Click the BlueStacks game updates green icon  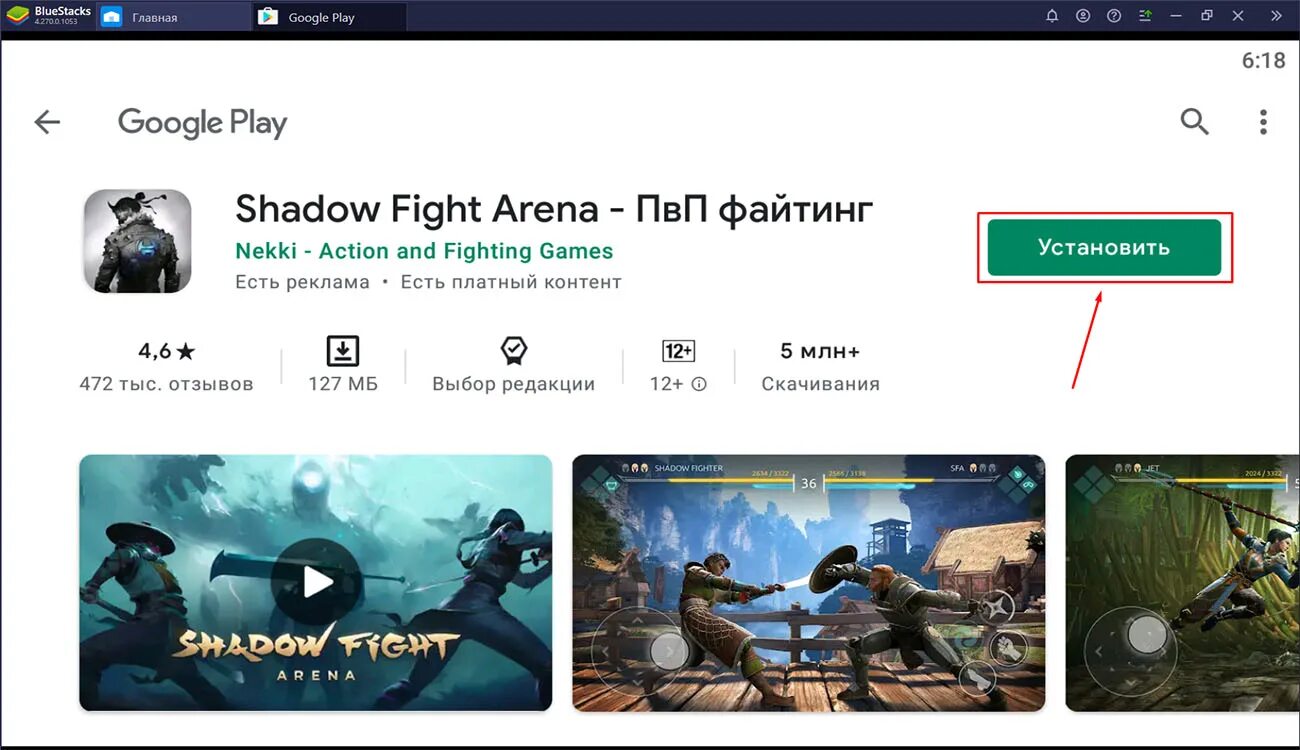[1146, 16]
